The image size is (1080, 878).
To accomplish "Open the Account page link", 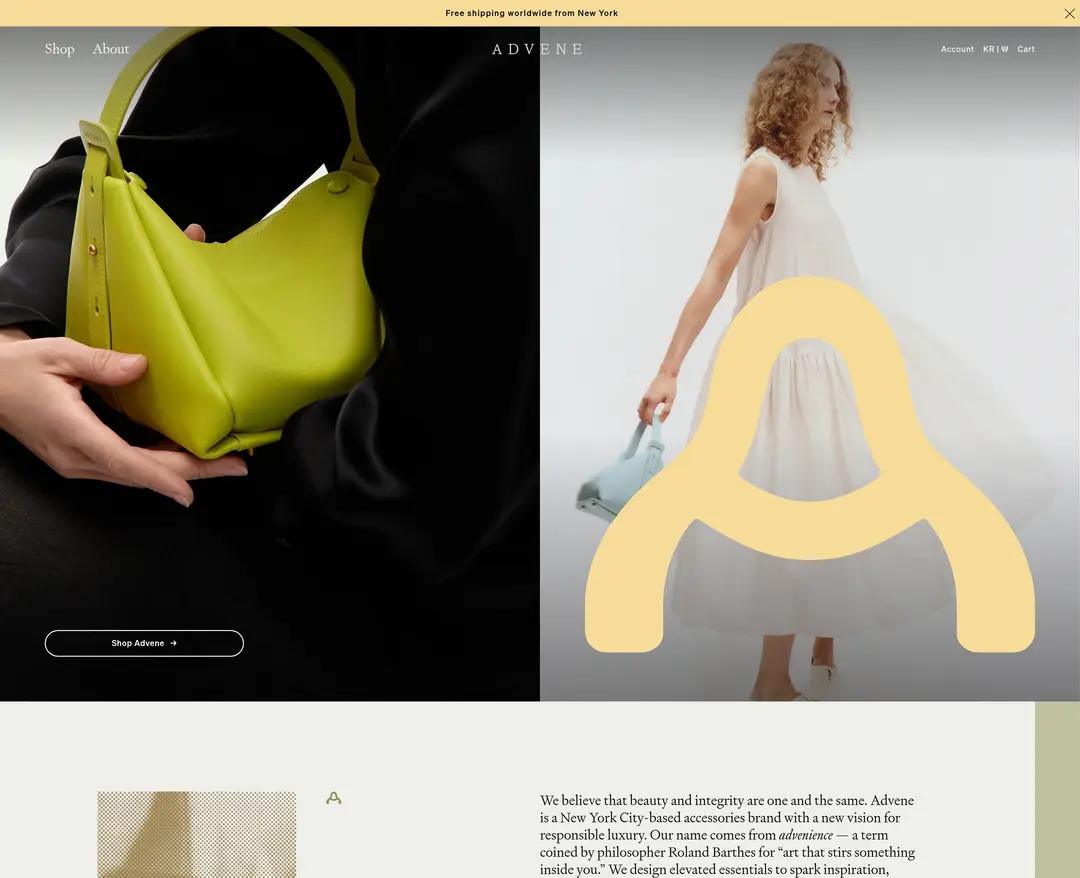I will click(957, 49).
